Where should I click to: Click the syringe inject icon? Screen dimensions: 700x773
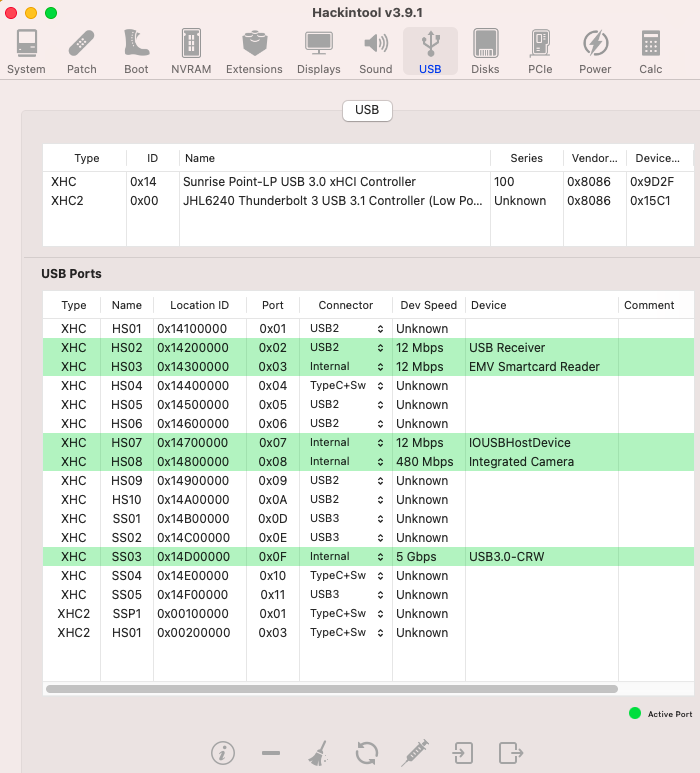(x=415, y=753)
